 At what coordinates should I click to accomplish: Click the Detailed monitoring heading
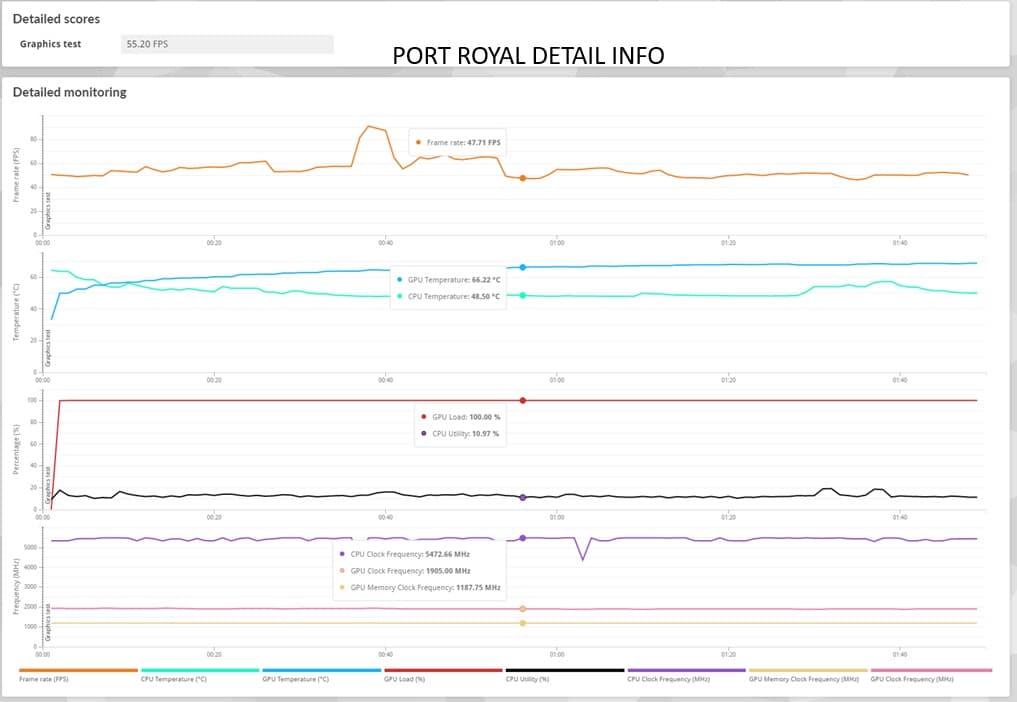[69, 92]
